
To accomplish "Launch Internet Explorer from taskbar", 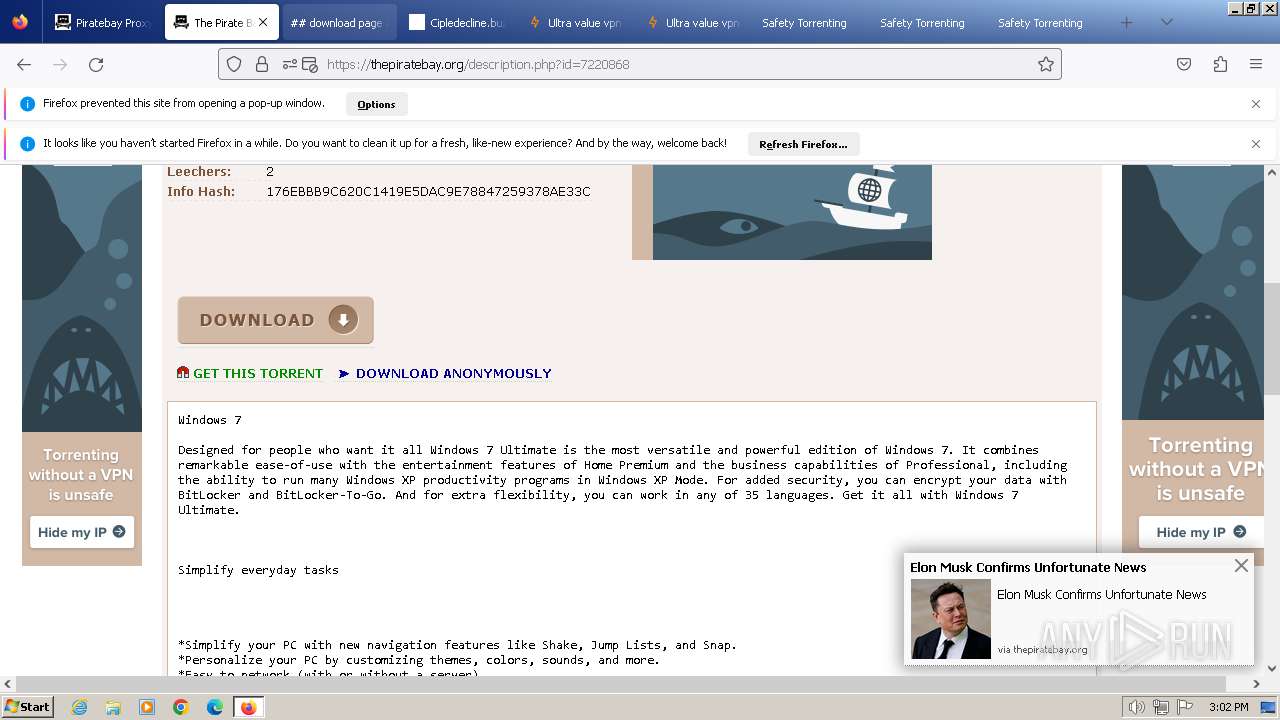I will 80,707.
